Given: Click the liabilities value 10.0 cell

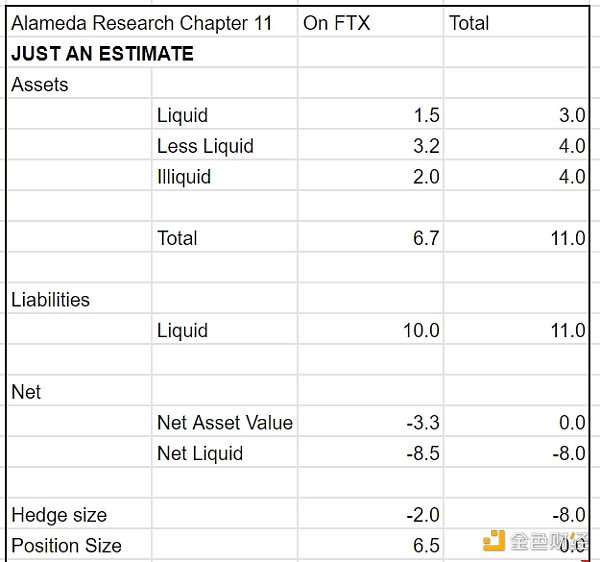Looking at the screenshot, I should coord(421,331).
